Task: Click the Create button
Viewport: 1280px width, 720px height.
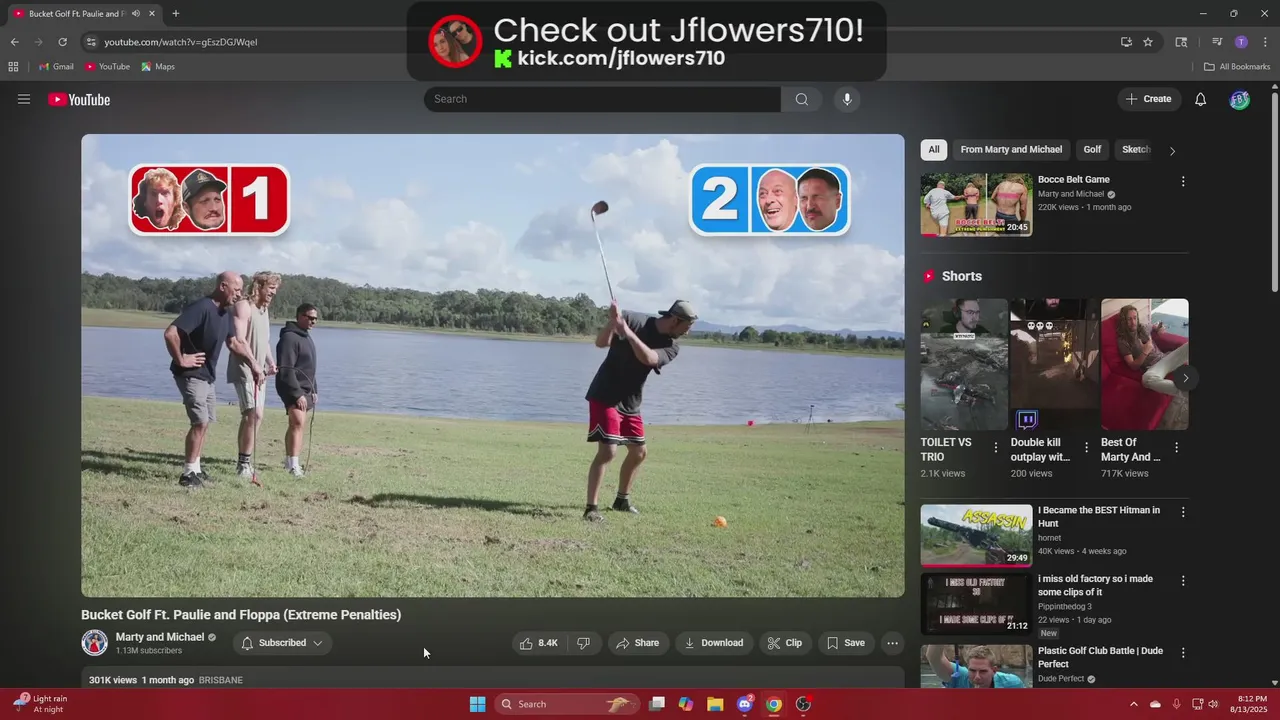Action: pyautogui.click(x=1148, y=99)
